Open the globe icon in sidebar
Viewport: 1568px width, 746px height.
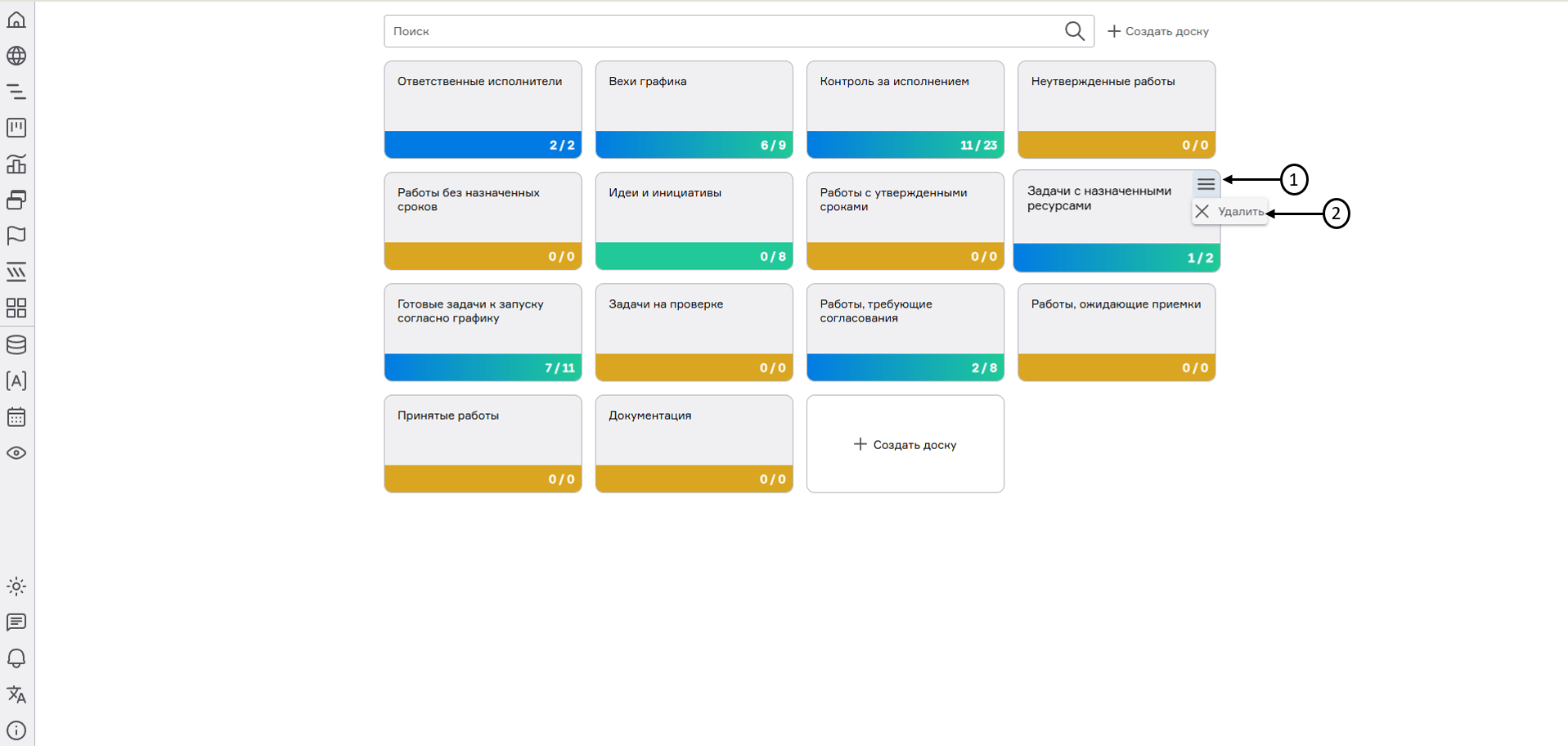click(x=16, y=56)
